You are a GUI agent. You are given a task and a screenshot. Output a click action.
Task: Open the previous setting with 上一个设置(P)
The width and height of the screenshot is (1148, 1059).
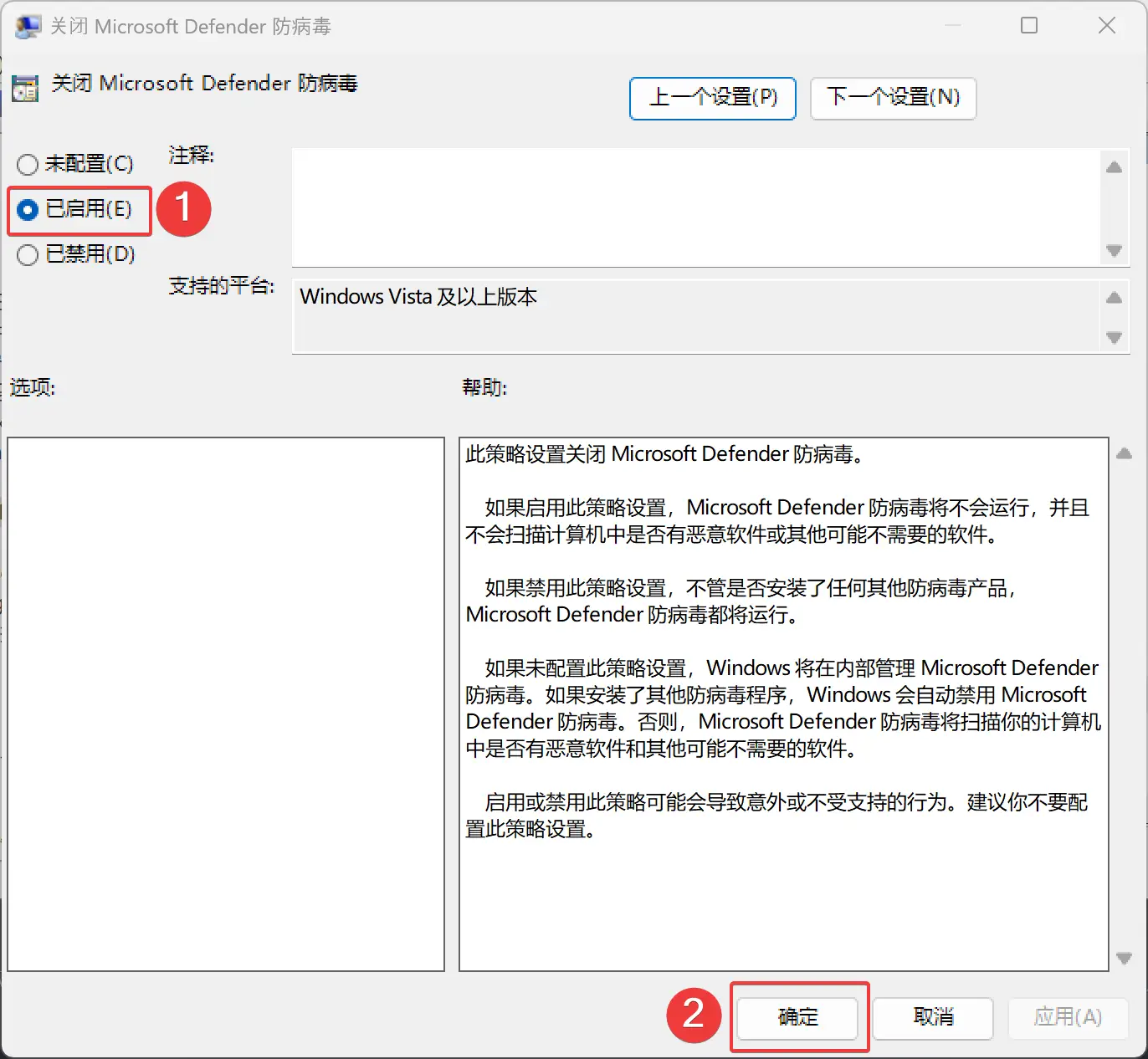712,98
